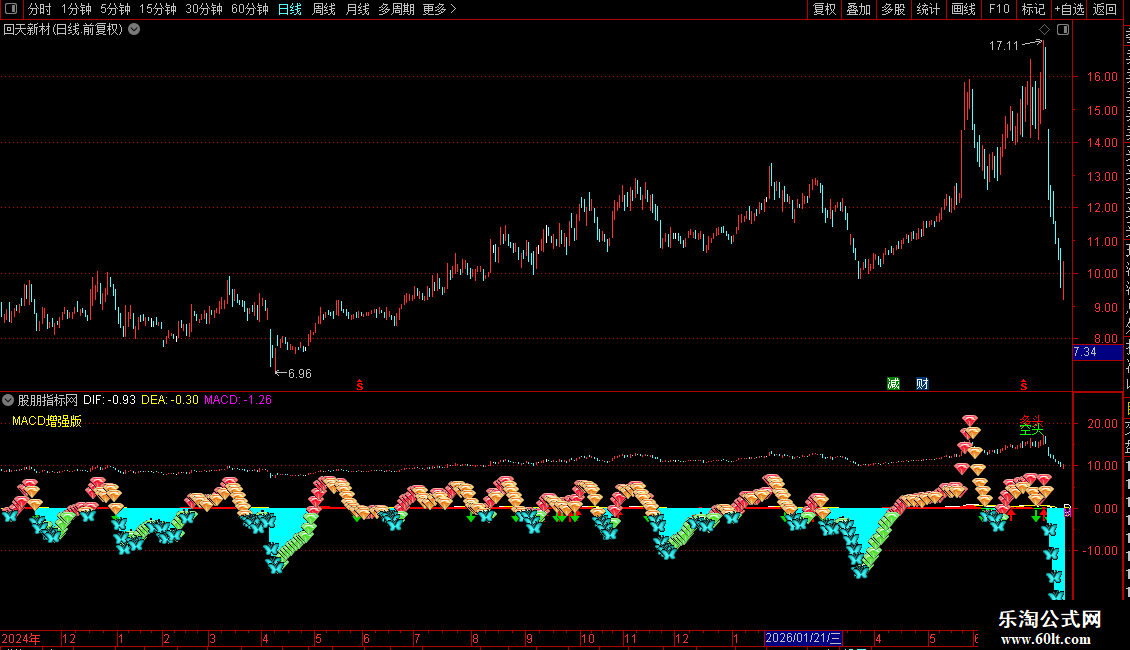Click the red S marker at far right
The height and width of the screenshot is (650, 1130).
tap(1023, 386)
